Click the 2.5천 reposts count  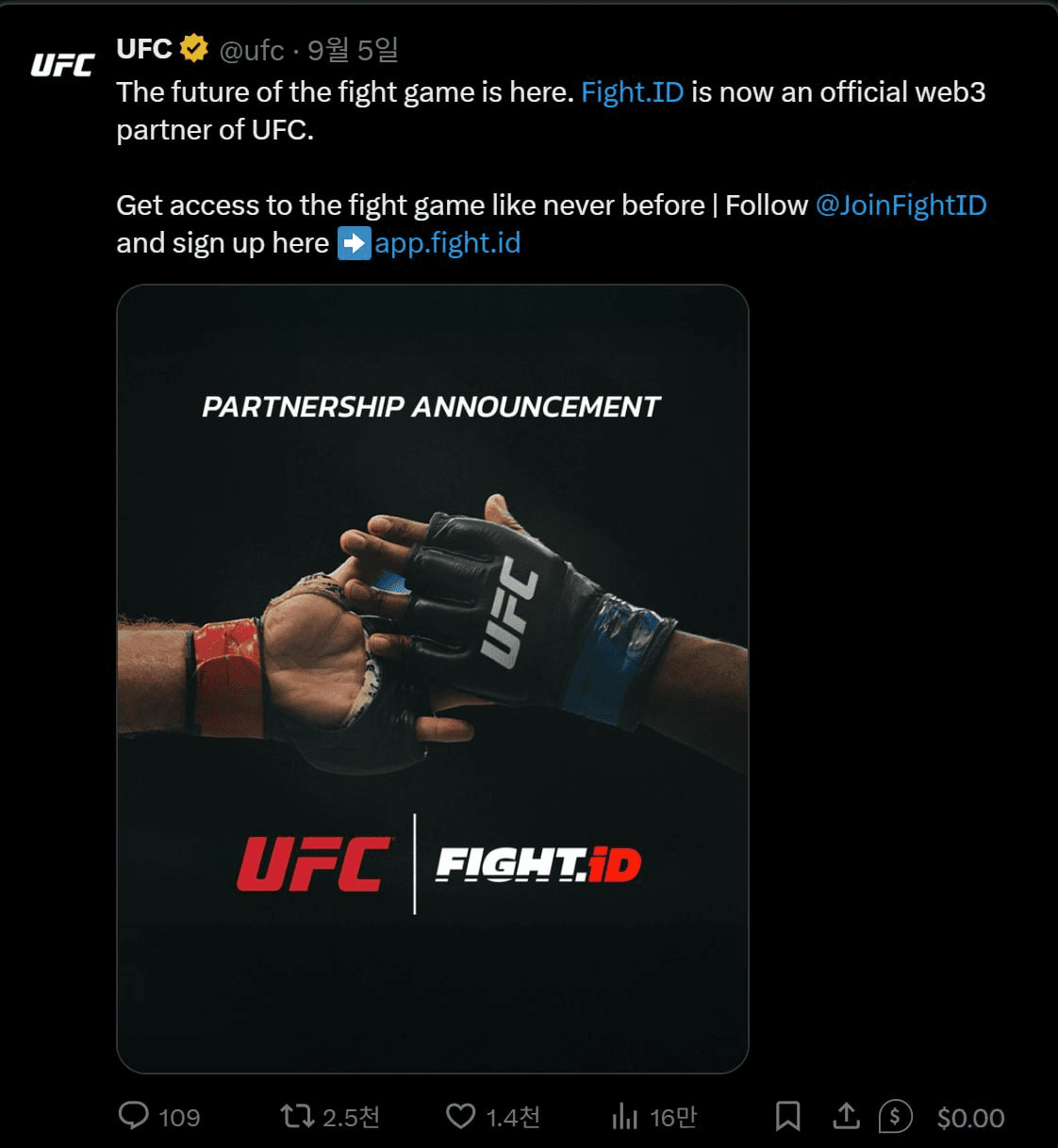click(351, 1118)
